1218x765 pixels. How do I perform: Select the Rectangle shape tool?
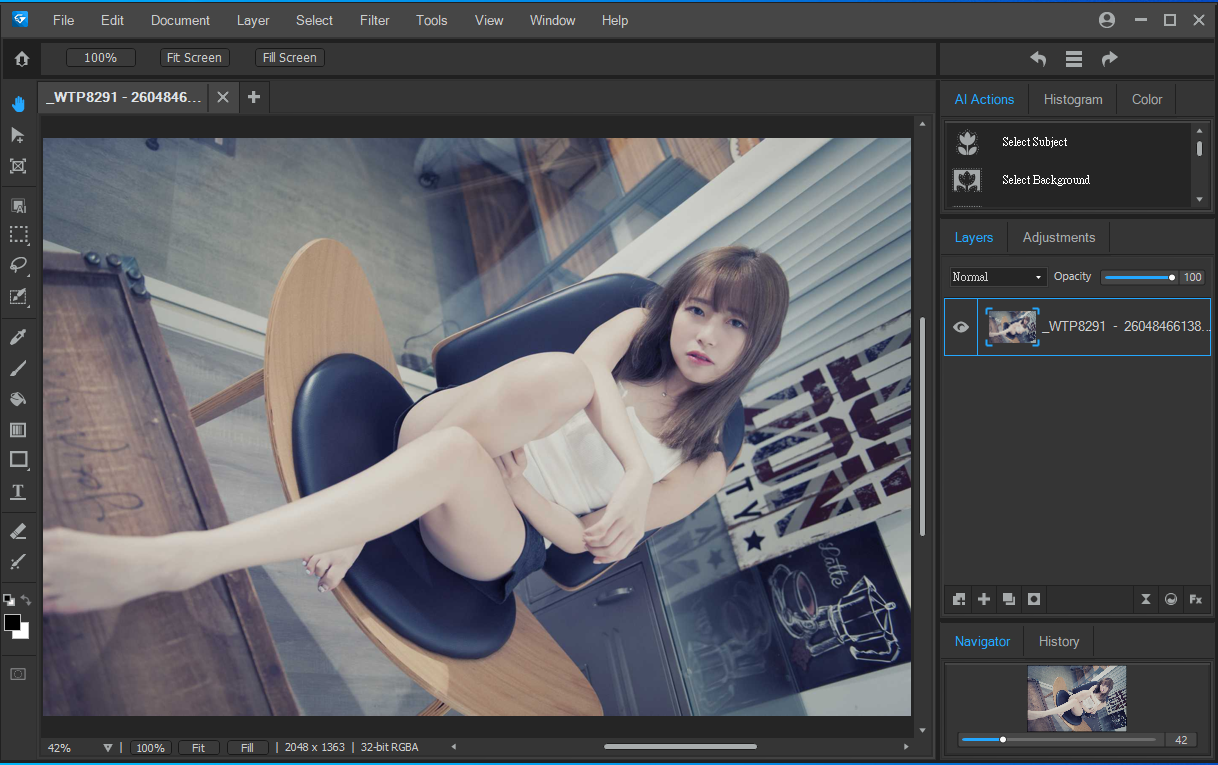pyautogui.click(x=18, y=460)
